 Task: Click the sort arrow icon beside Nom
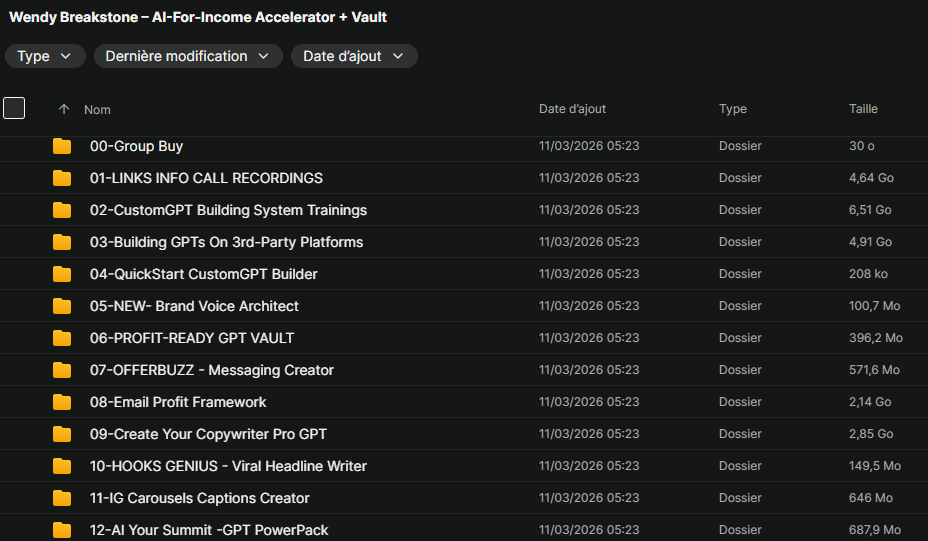tap(64, 109)
